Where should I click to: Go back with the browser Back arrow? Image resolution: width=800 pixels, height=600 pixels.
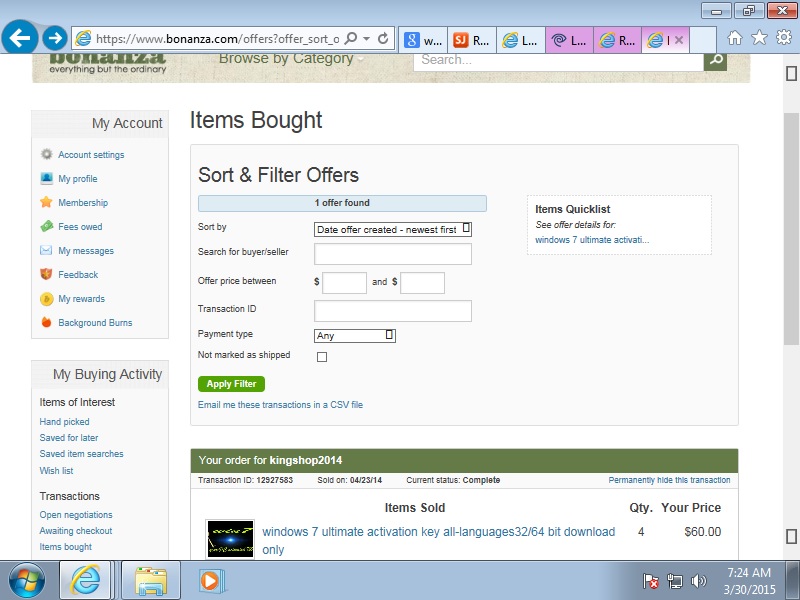coord(19,38)
